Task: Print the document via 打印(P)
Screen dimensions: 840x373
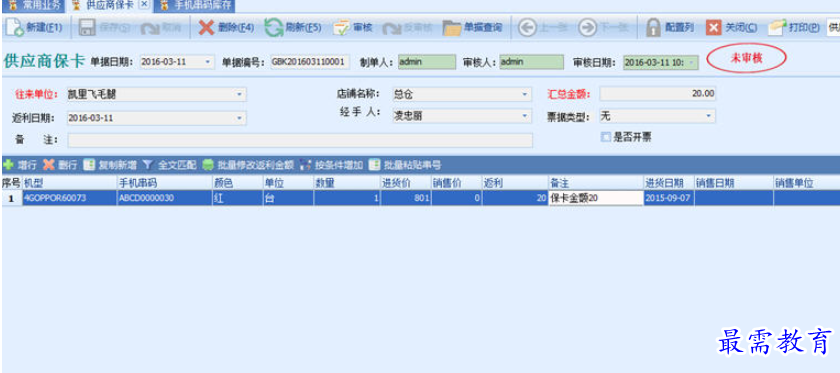Action: [794, 27]
